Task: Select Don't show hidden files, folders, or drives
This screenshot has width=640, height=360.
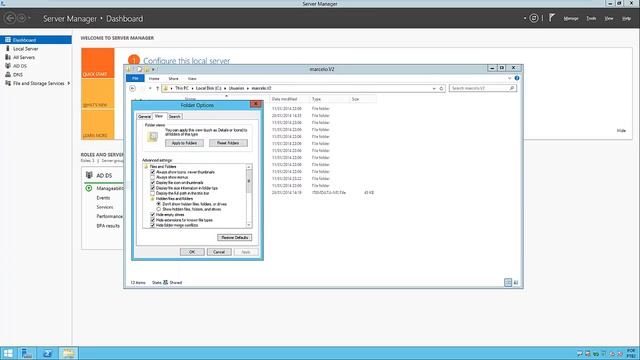Action: pyautogui.click(x=159, y=204)
